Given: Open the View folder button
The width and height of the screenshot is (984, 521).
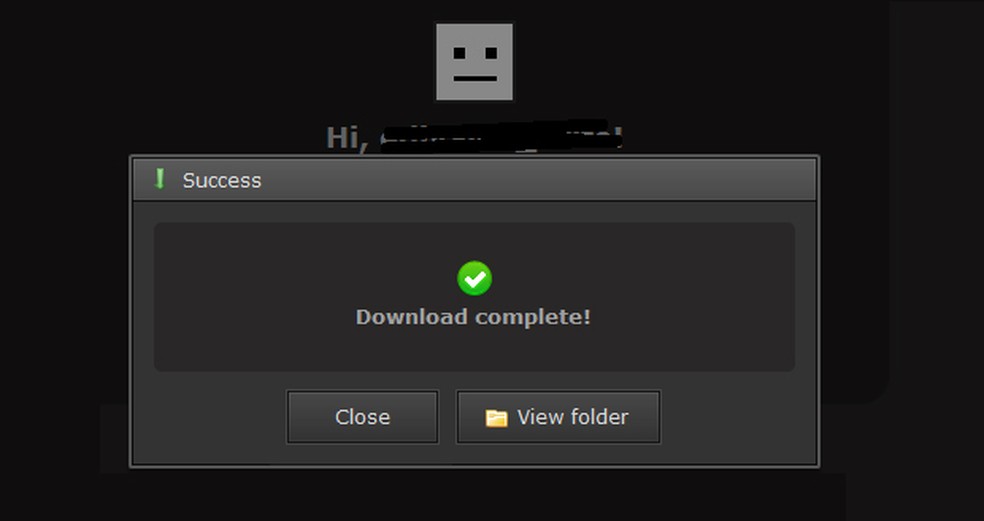Looking at the screenshot, I should click(558, 417).
